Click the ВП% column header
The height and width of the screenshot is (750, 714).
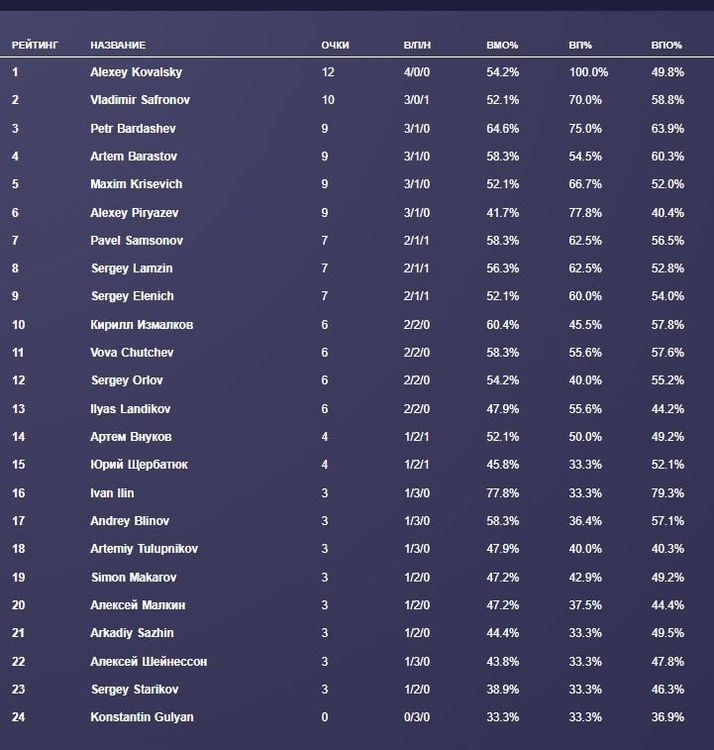580,45
